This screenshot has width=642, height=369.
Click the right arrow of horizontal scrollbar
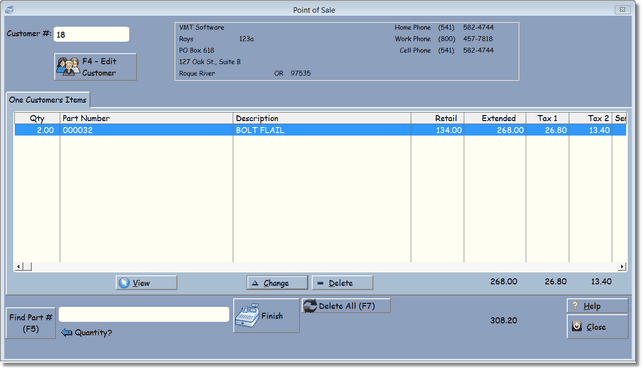pos(622,267)
